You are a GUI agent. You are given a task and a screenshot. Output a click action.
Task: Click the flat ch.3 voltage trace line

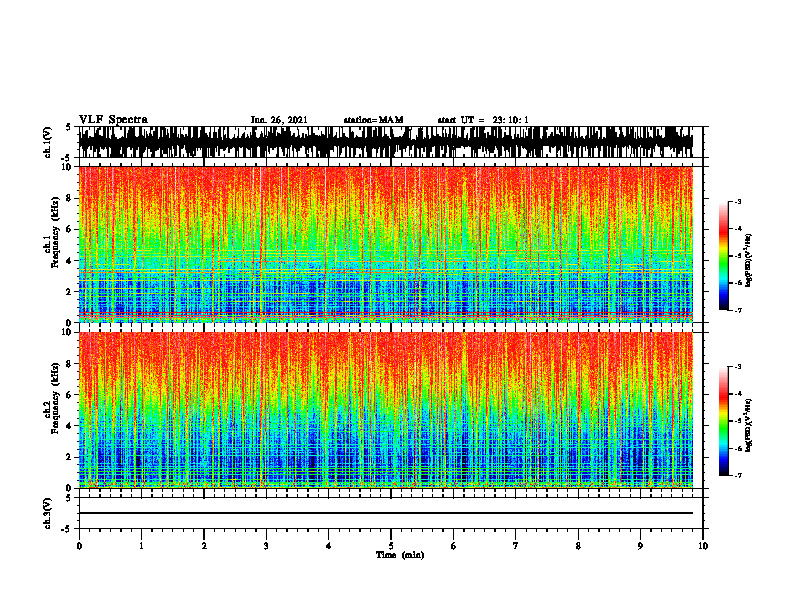[x=386, y=513]
